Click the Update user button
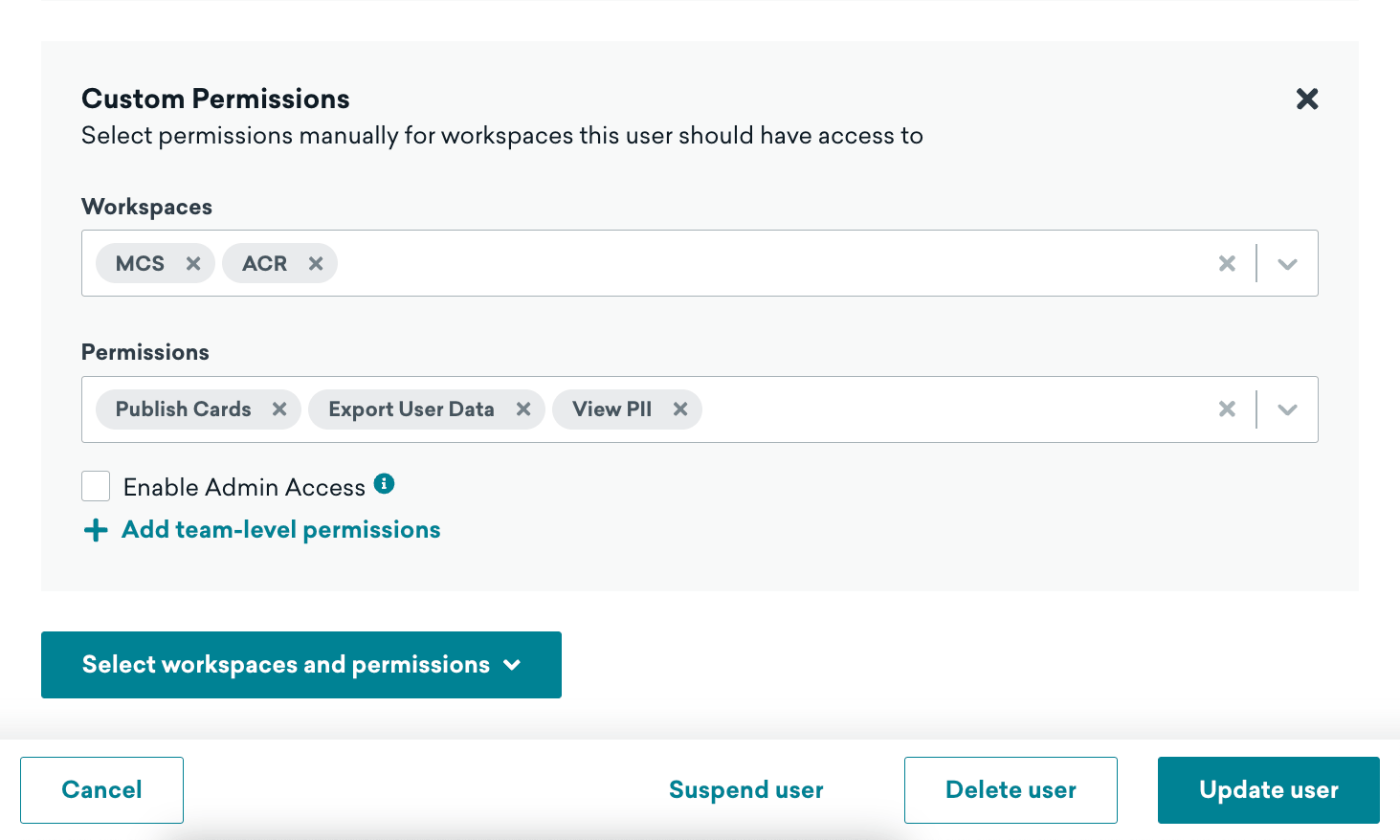This screenshot has width=1400, height=840. click(x=1268, y=790)
